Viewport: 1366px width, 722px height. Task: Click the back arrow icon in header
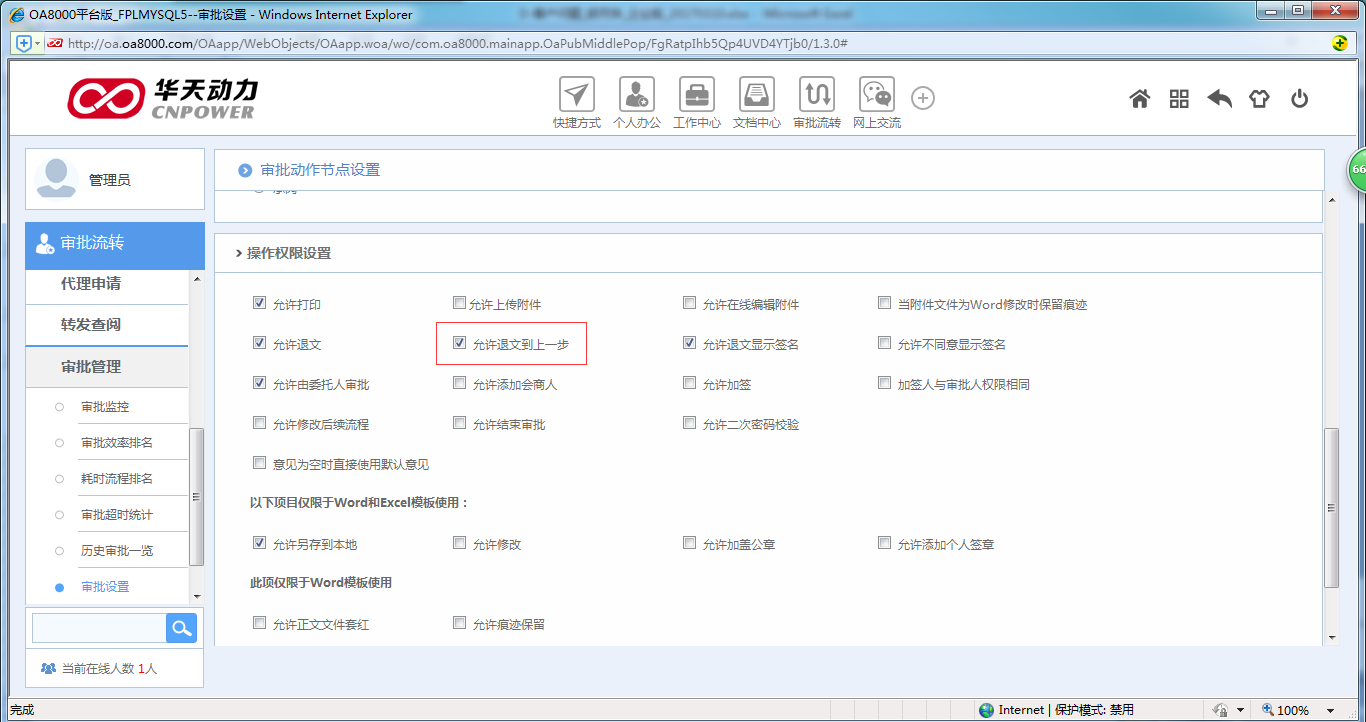click(x=1219, y=98)
